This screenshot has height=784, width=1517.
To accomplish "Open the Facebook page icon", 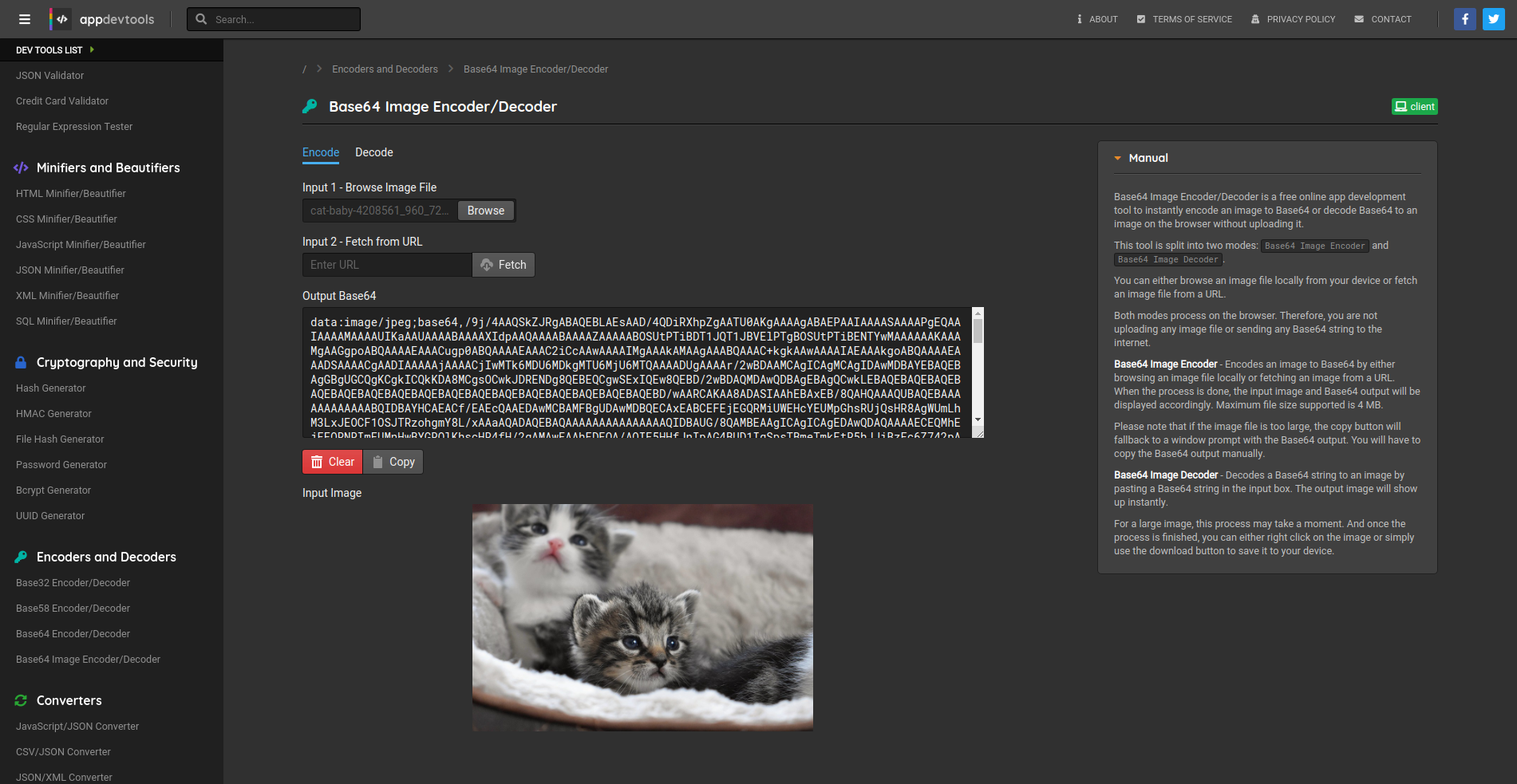I will [x=1464, y=19].
